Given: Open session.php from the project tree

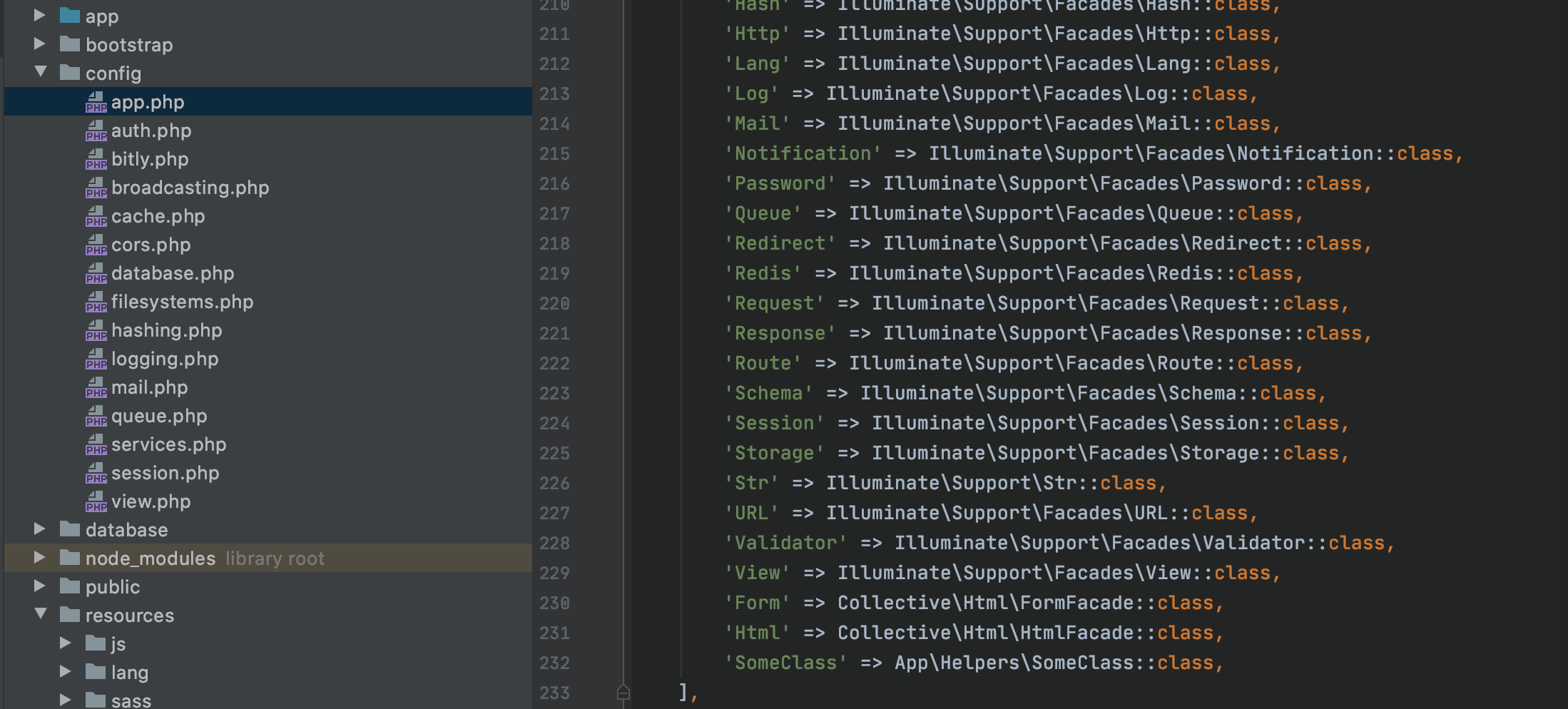Looking at the screenshot, I should click(x=165, y=473).
